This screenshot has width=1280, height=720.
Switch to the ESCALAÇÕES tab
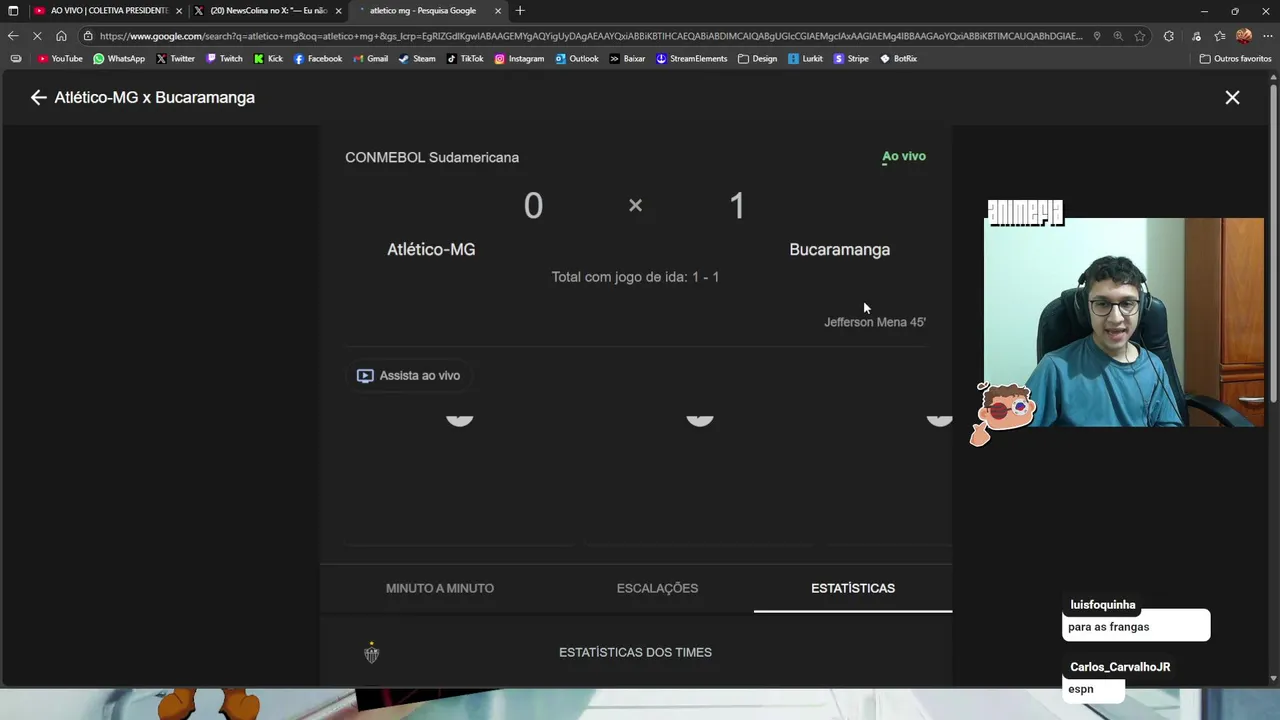pyautogui.click(x=657, y=588)
